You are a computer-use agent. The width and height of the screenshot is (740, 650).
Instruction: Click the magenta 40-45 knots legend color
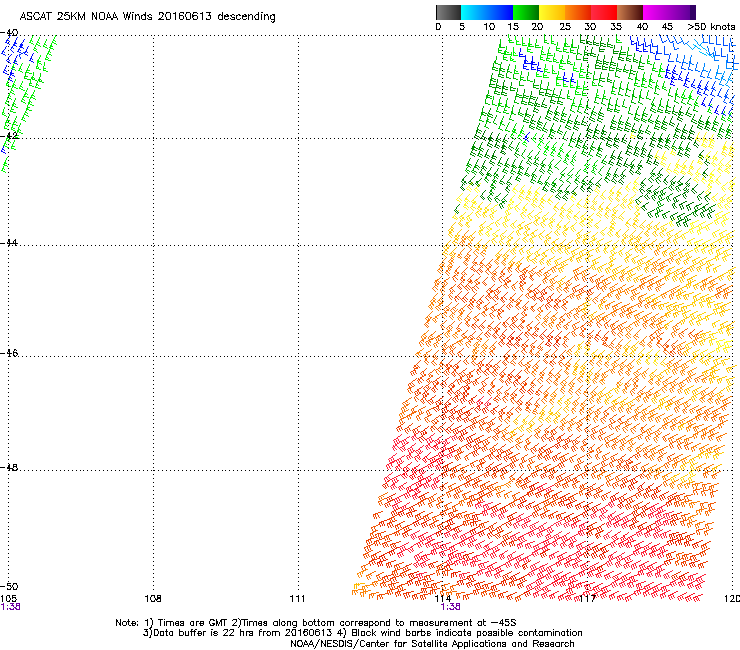click(x=656, y=12)
